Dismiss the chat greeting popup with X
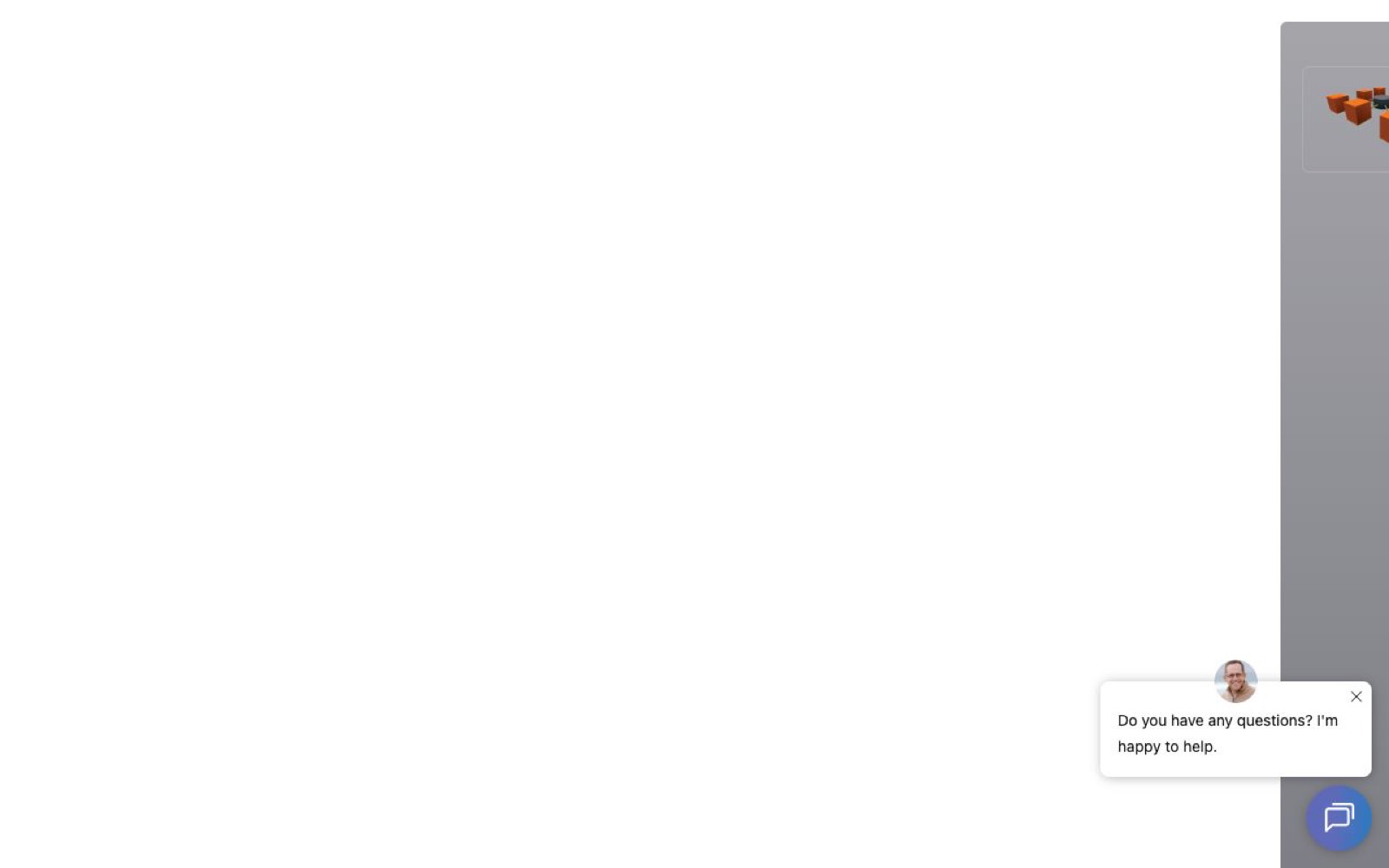Screen dimensions: 1389x868 click(1356, 696)
